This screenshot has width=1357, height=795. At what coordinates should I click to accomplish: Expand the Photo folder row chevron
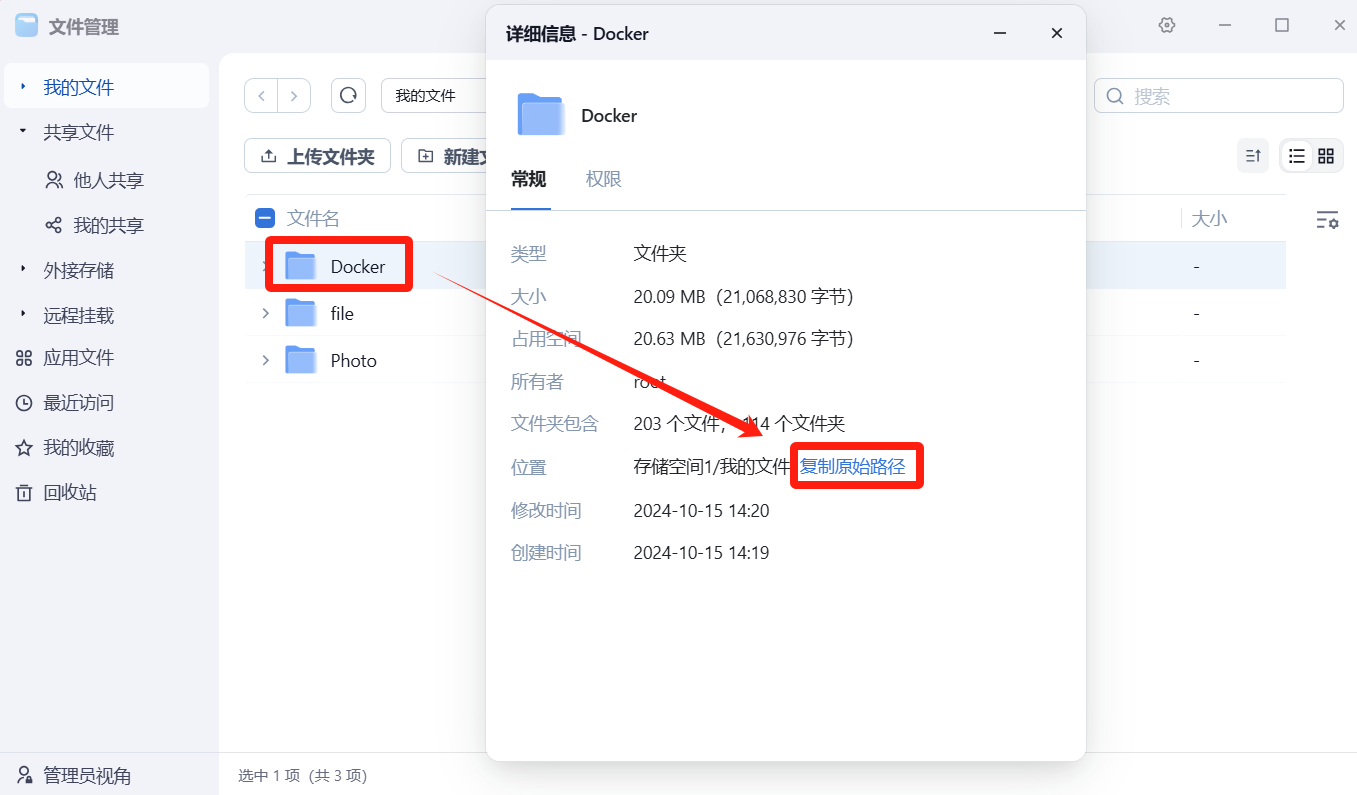pyautogui.click(x=265, y=360)
